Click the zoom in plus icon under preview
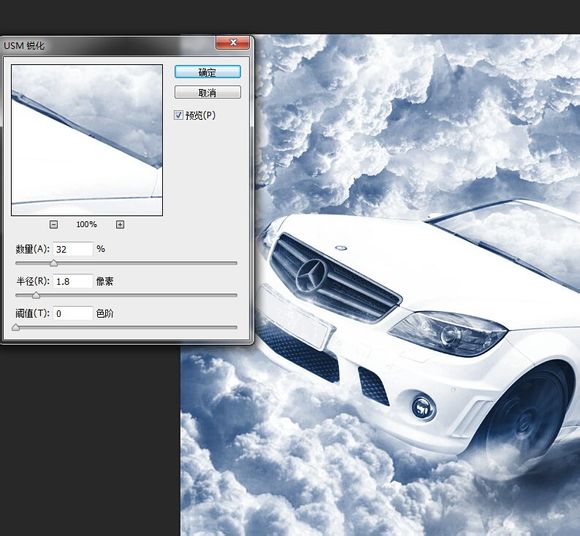Image resolution: width=580 pixels, height=536 pixels. [120, 225]
